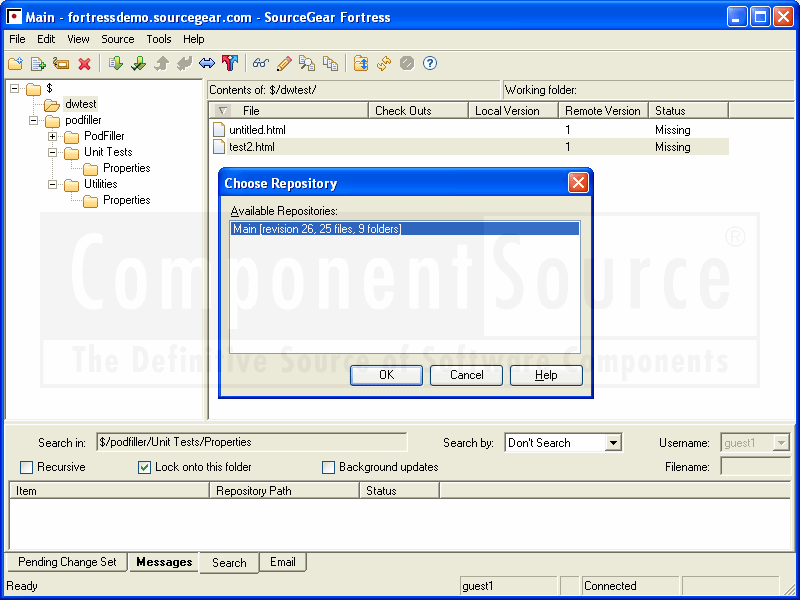Click the test2.html file name
Screen dimensions: 800x600
252,147
